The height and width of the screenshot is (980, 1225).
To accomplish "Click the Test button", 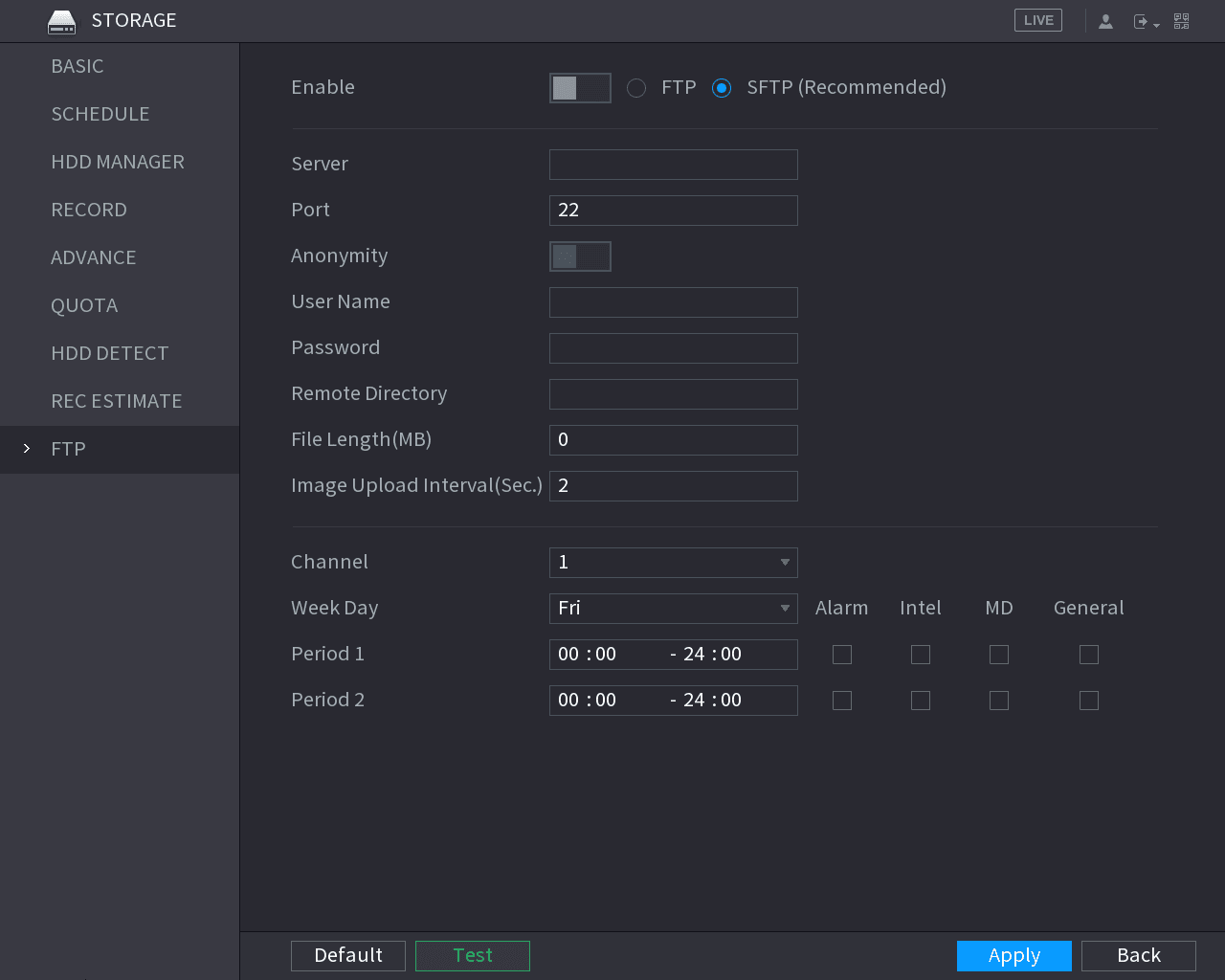I will tap(473, 956).
